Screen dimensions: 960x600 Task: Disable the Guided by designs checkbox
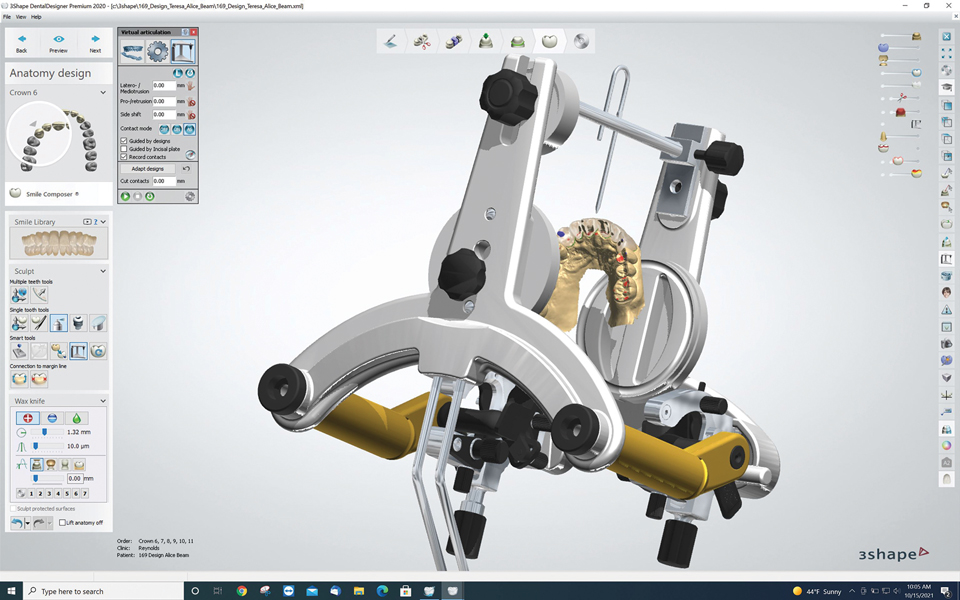click(x=124, y=141)
